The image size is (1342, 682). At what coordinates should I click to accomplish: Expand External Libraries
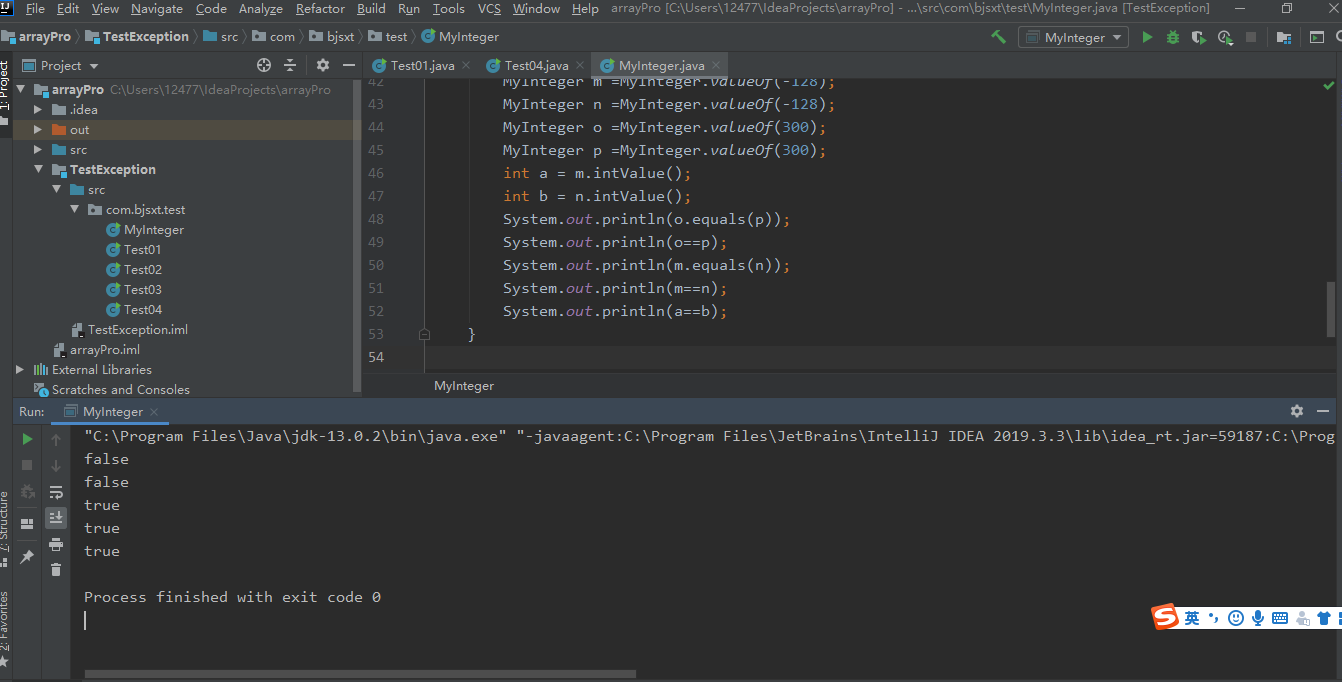pos(20,369)
